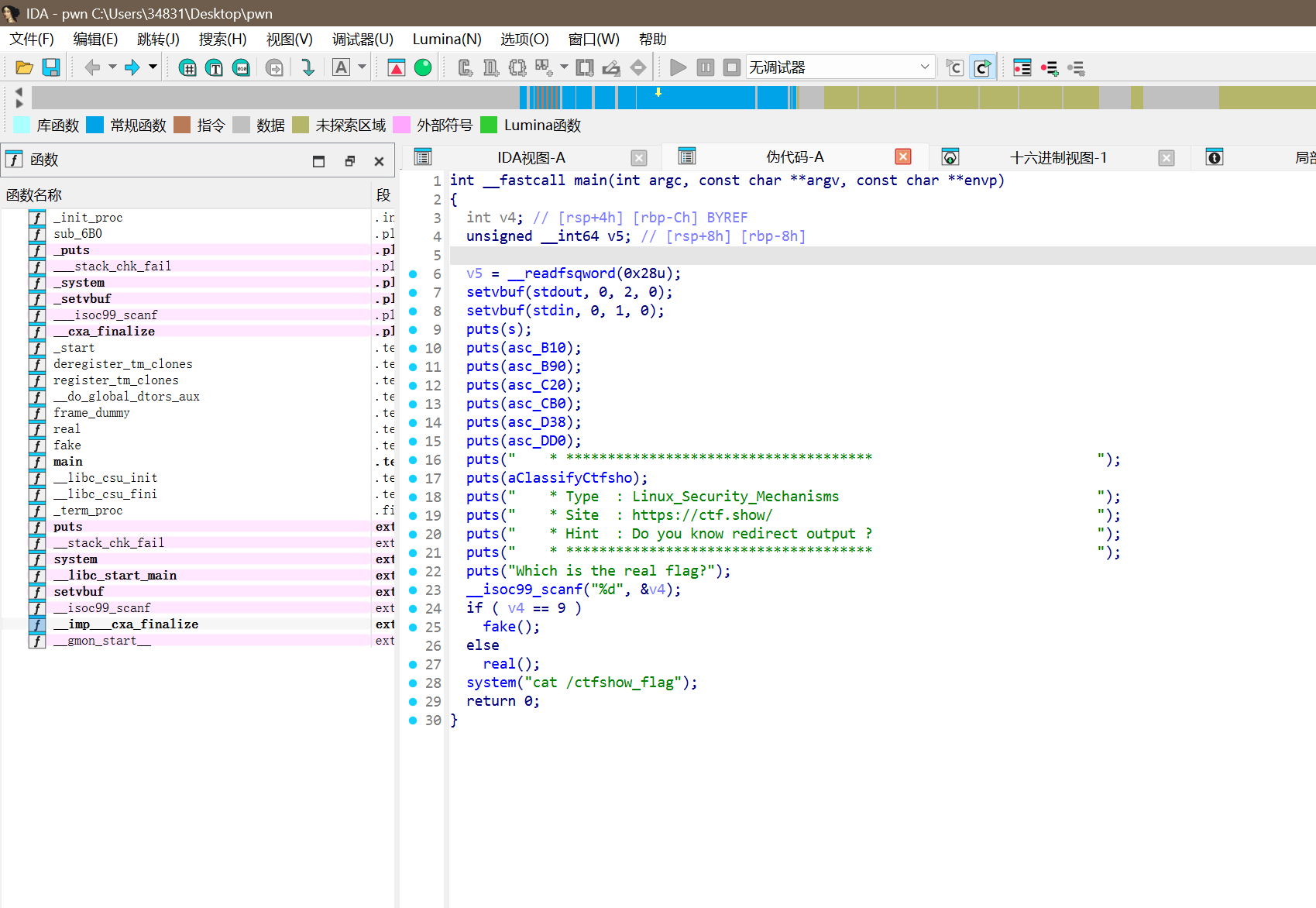
Task: Float the 函数 panel with restore button
Action: [349, 161]
